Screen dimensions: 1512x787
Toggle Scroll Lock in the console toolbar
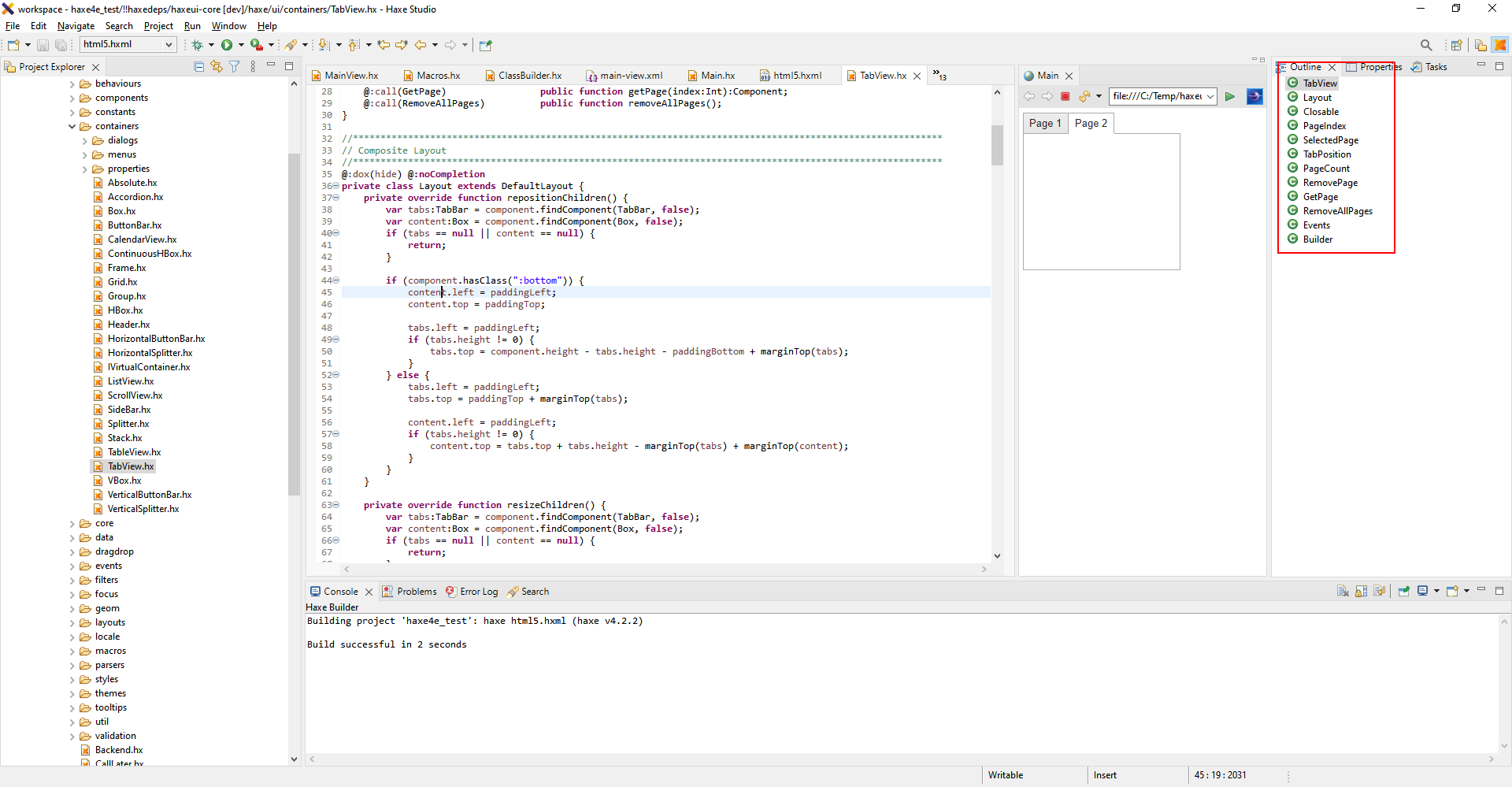(x=1362, y=591)
